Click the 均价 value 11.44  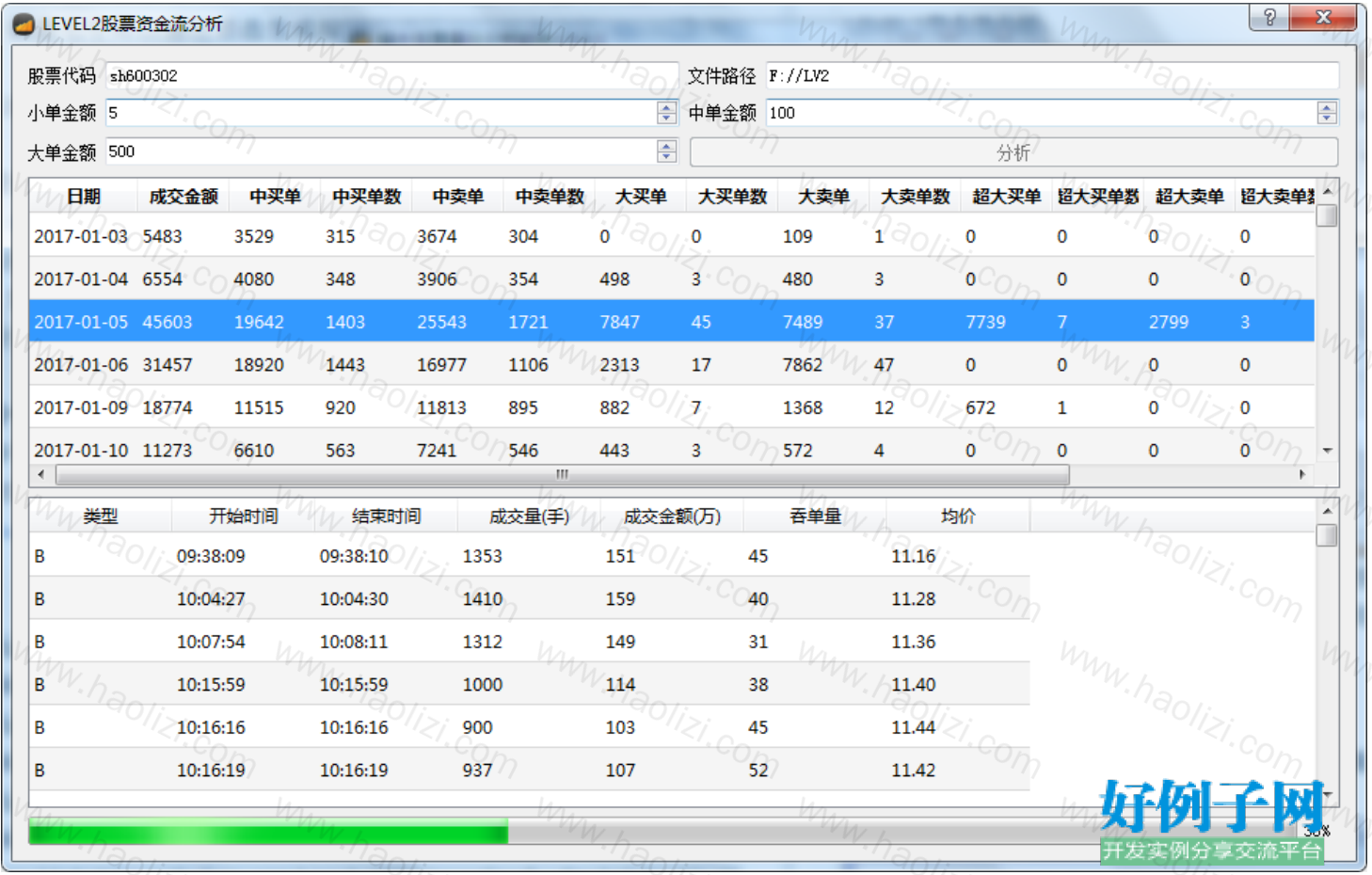coord(914,727)
